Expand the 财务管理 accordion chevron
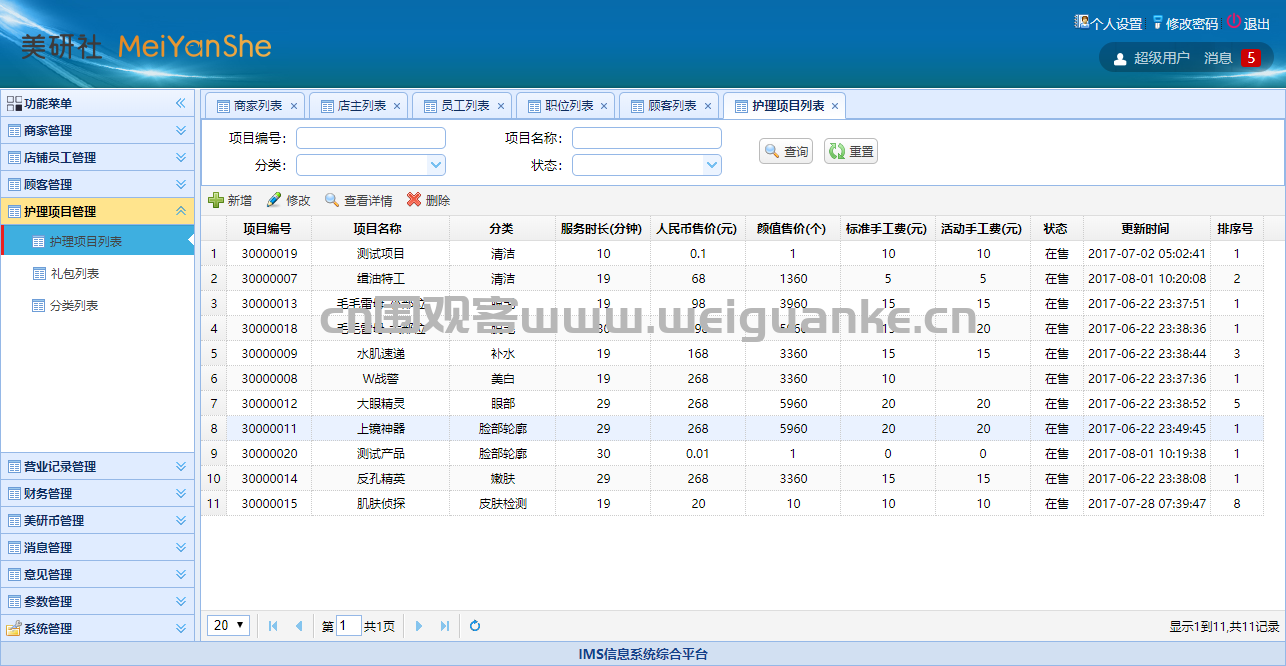 tap(181, 493)
